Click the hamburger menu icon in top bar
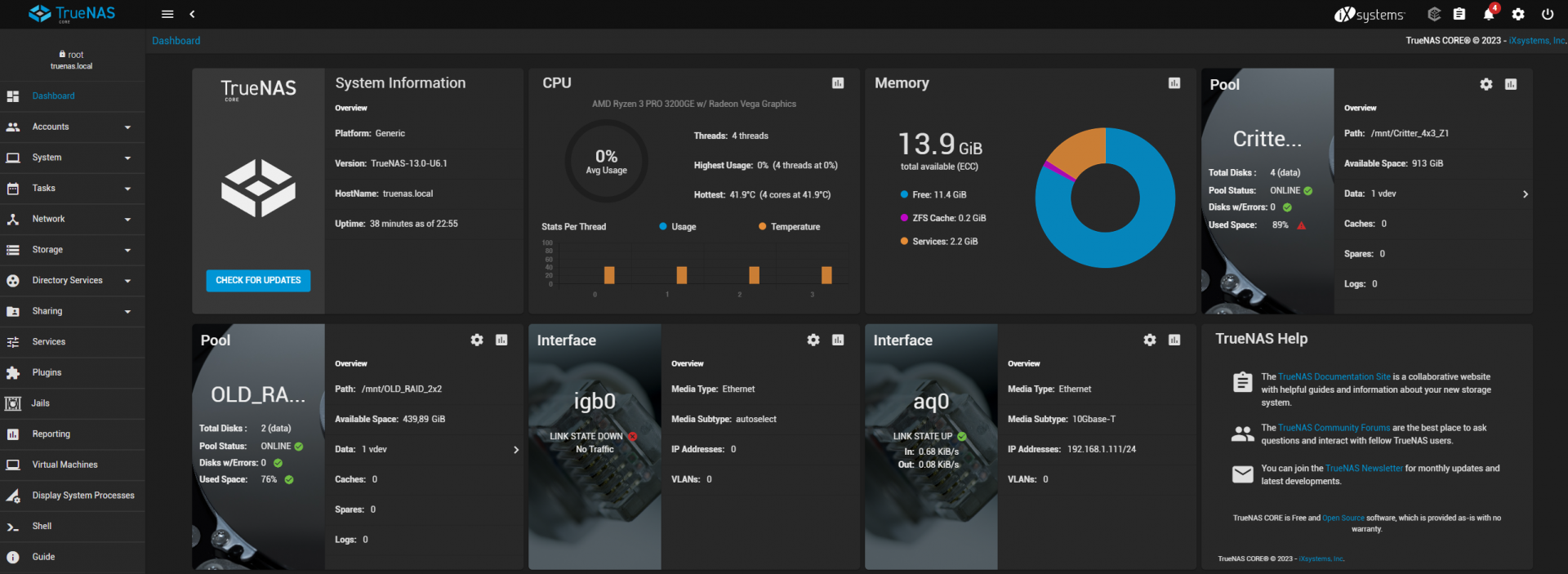The width and height of the screenshot is (1568, 574). [x=167, y=14]
